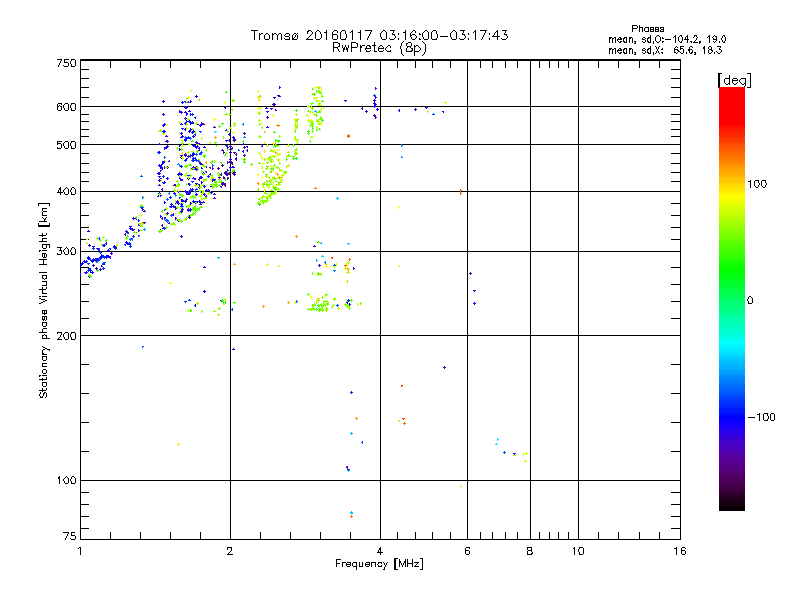Click the x-axis tick label '6'
Image resolution: width=800 pixels, height=600 pixels.
click(467, 551)
